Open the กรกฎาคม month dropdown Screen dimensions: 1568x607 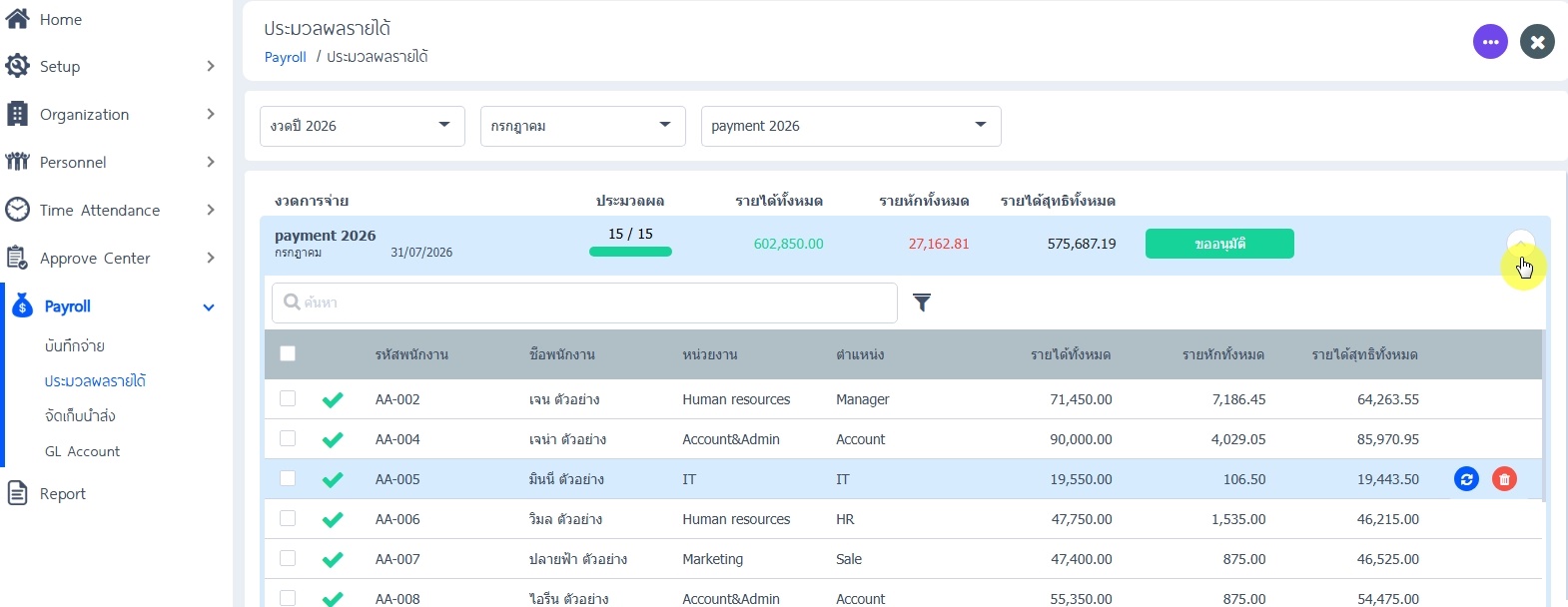[x=583, y=126]
